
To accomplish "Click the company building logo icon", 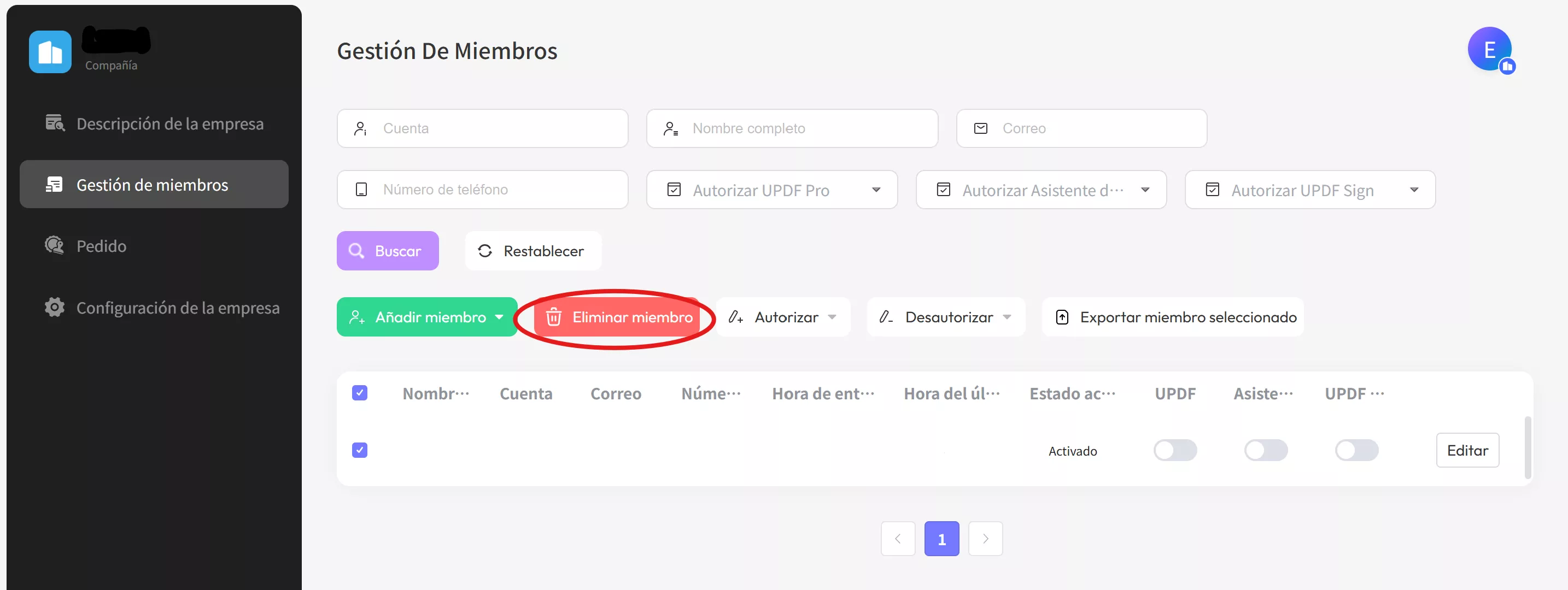I will click(50, 52).
